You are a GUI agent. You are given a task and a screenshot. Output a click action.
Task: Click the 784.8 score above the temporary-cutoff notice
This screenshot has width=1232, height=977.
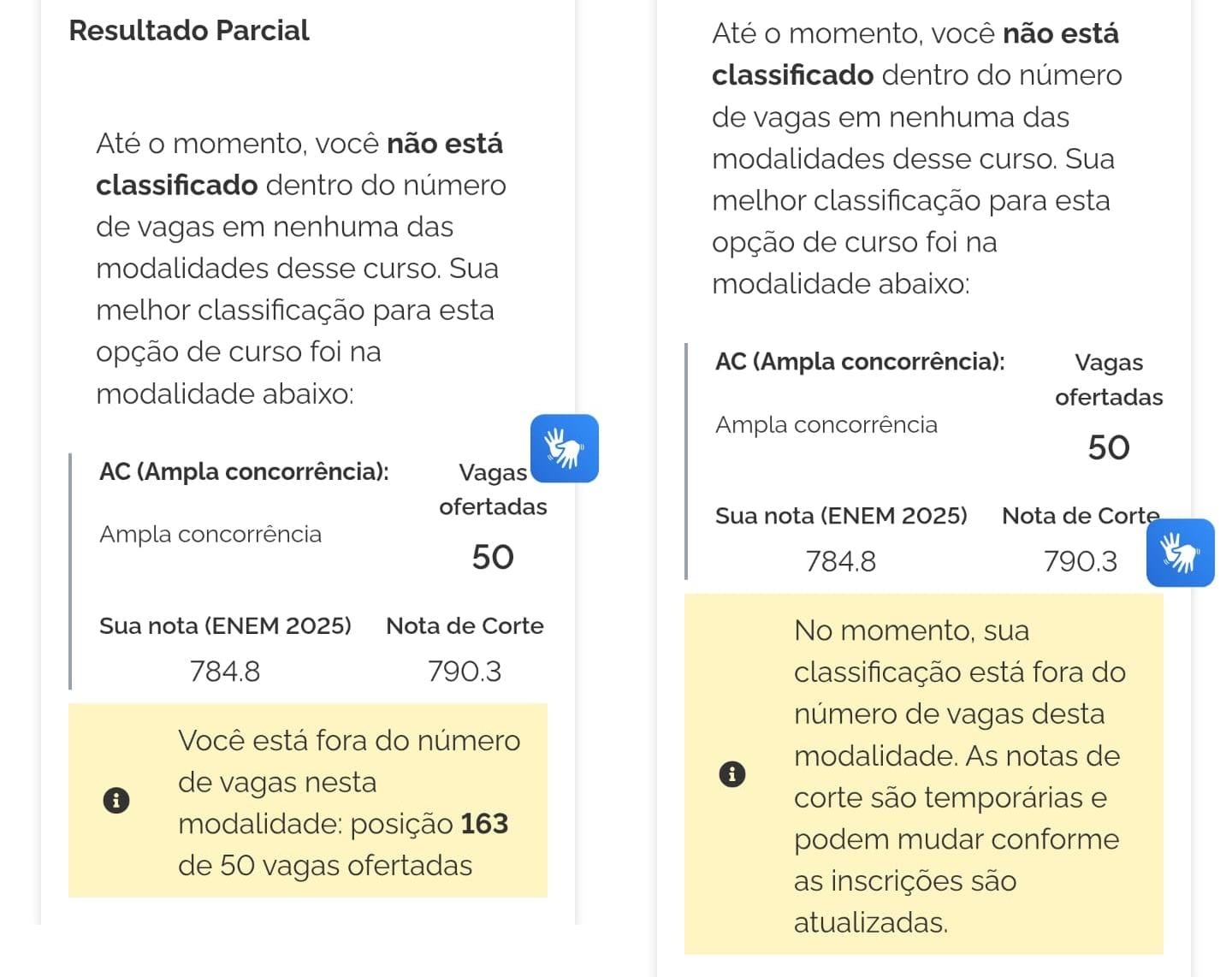pyautogui.click(x=841, y=561)
